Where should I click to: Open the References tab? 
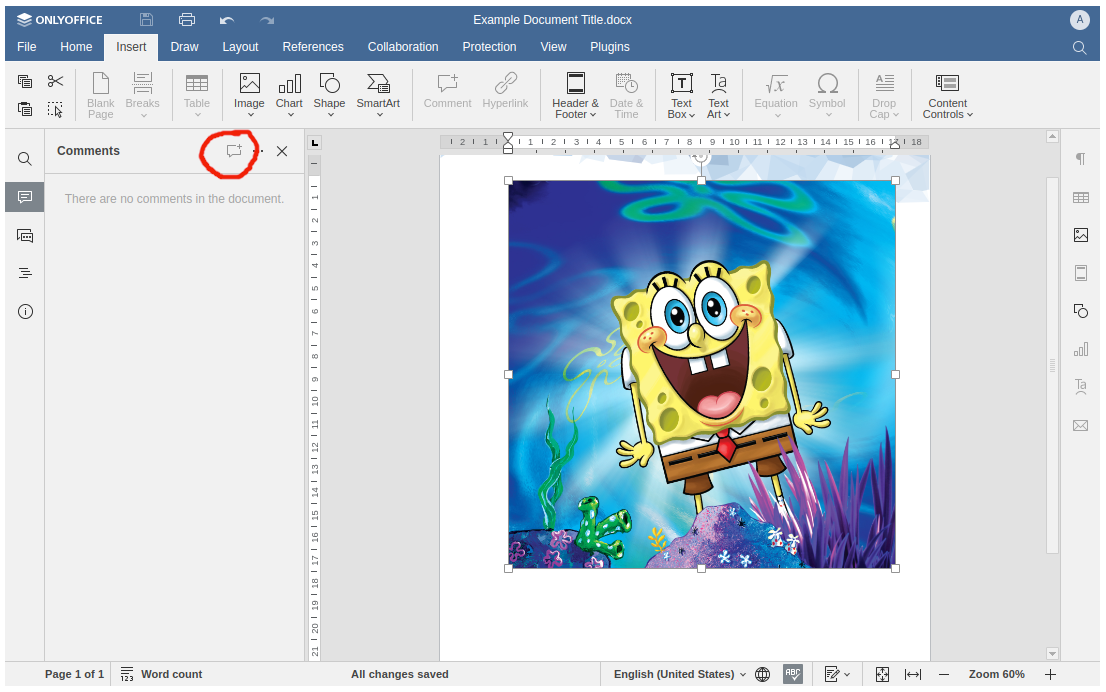tap(313, 47)
